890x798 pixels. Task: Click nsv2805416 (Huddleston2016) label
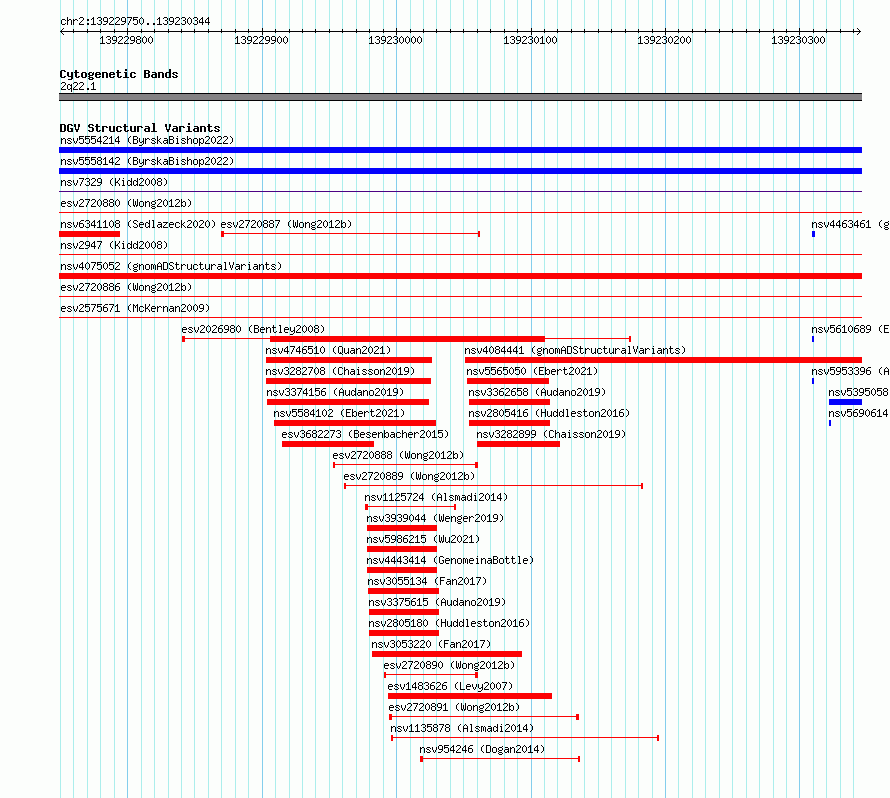pos(549,413)
